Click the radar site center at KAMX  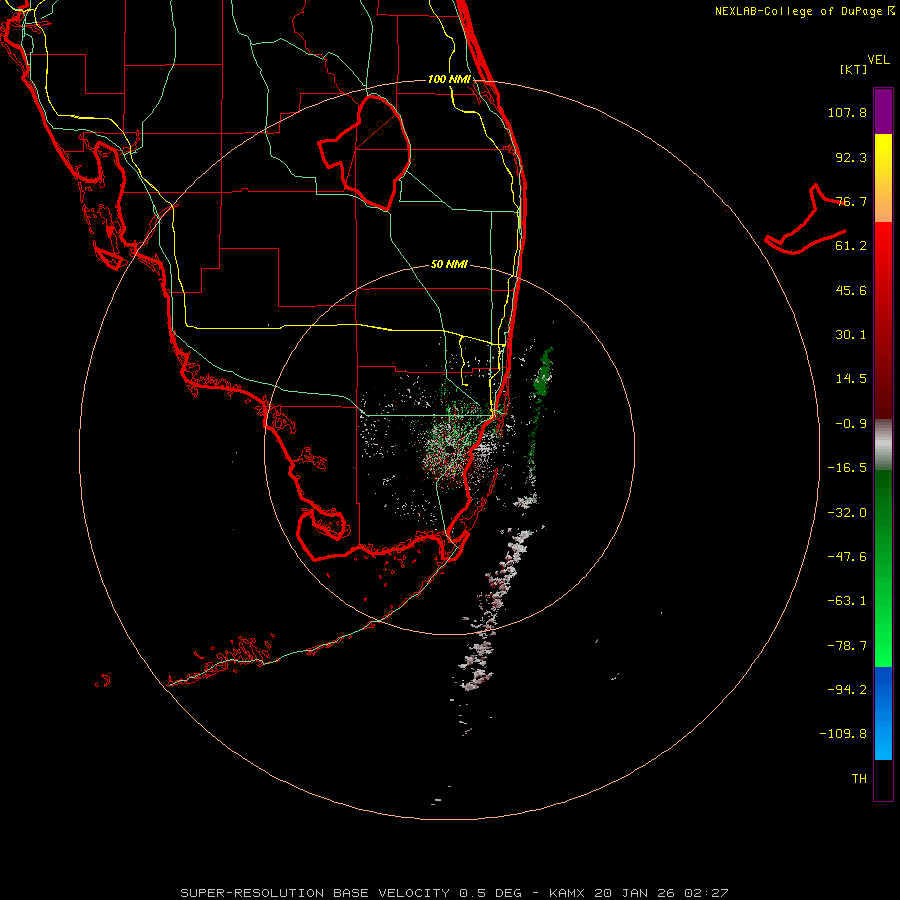tap(449, 449)
